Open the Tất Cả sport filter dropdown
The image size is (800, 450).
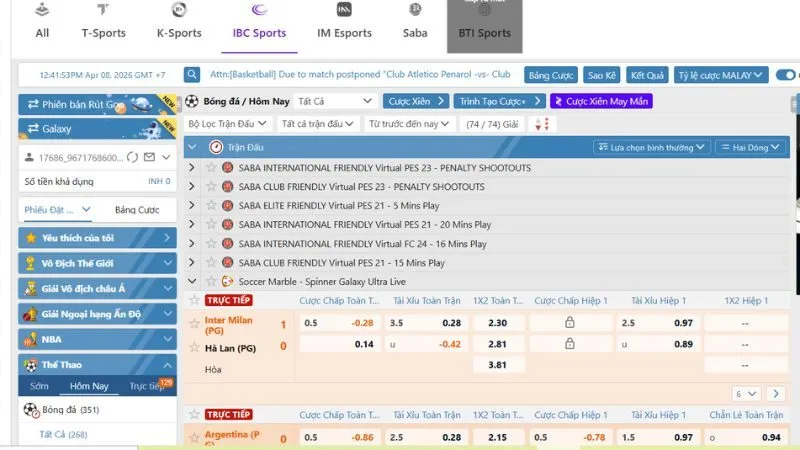(335, 101)
